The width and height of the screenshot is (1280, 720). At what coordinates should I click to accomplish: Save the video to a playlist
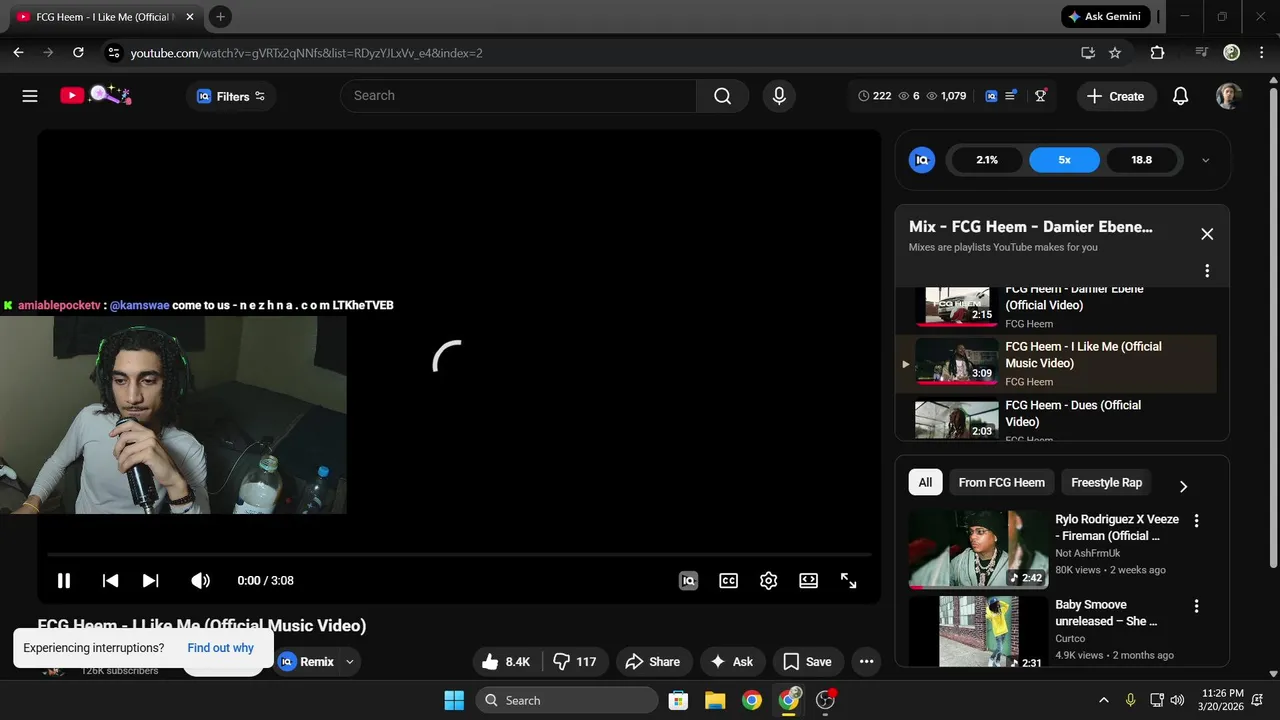[x=808, y=661]
